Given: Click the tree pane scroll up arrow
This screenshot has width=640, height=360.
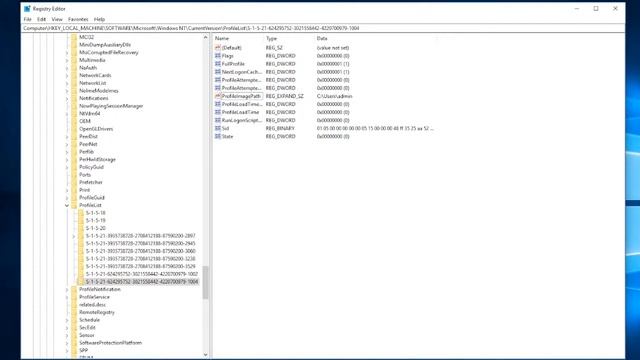Looking at the screenshot, I should pyautogui.click(x=205, y=38).
